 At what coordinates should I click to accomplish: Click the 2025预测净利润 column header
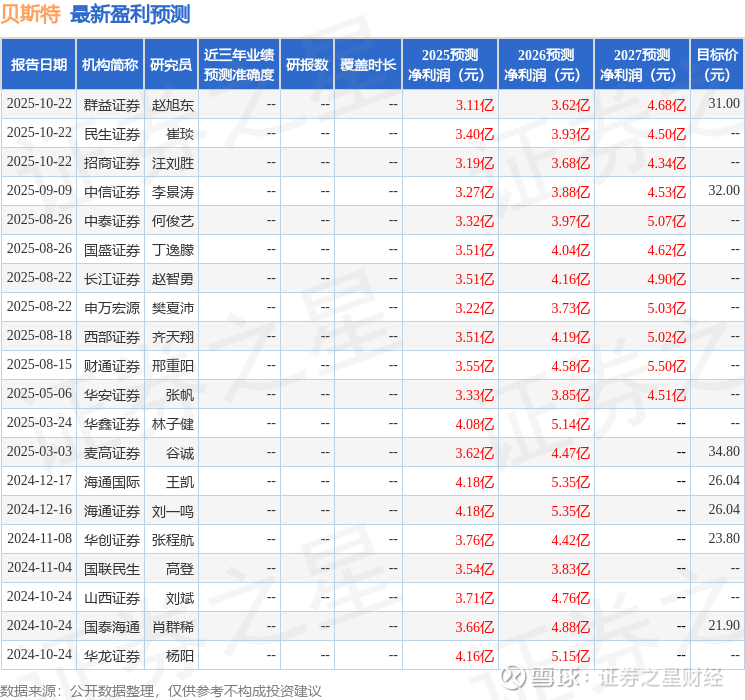(450, 64)
